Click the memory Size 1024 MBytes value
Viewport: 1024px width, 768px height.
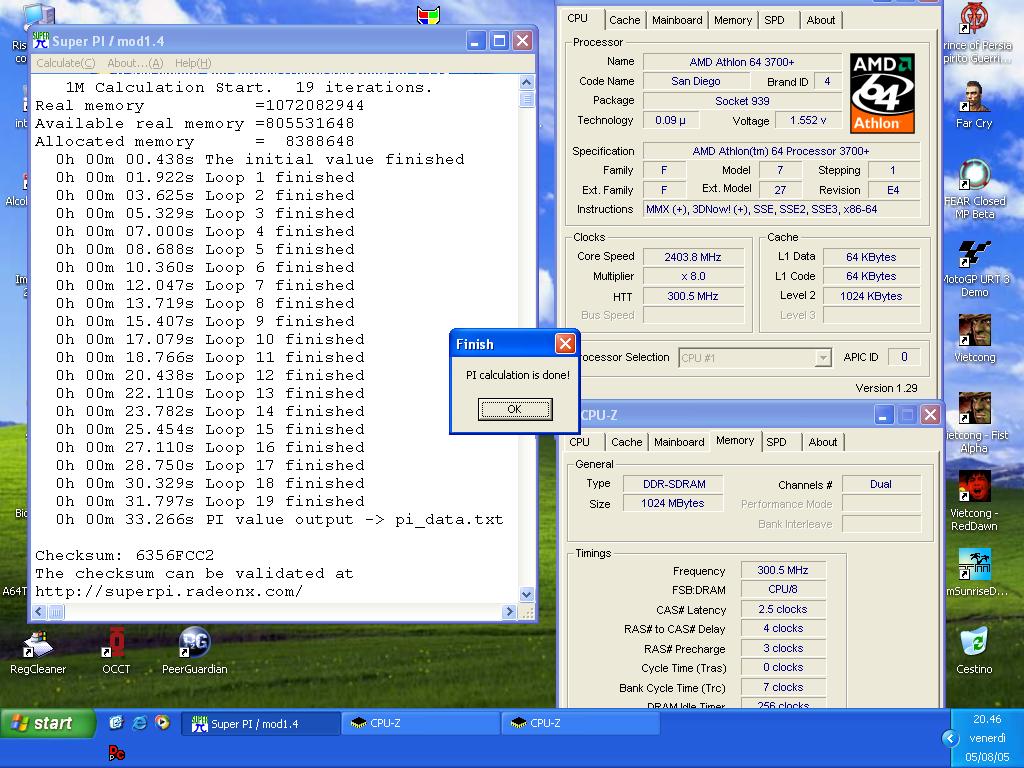(x=673, y=503)
